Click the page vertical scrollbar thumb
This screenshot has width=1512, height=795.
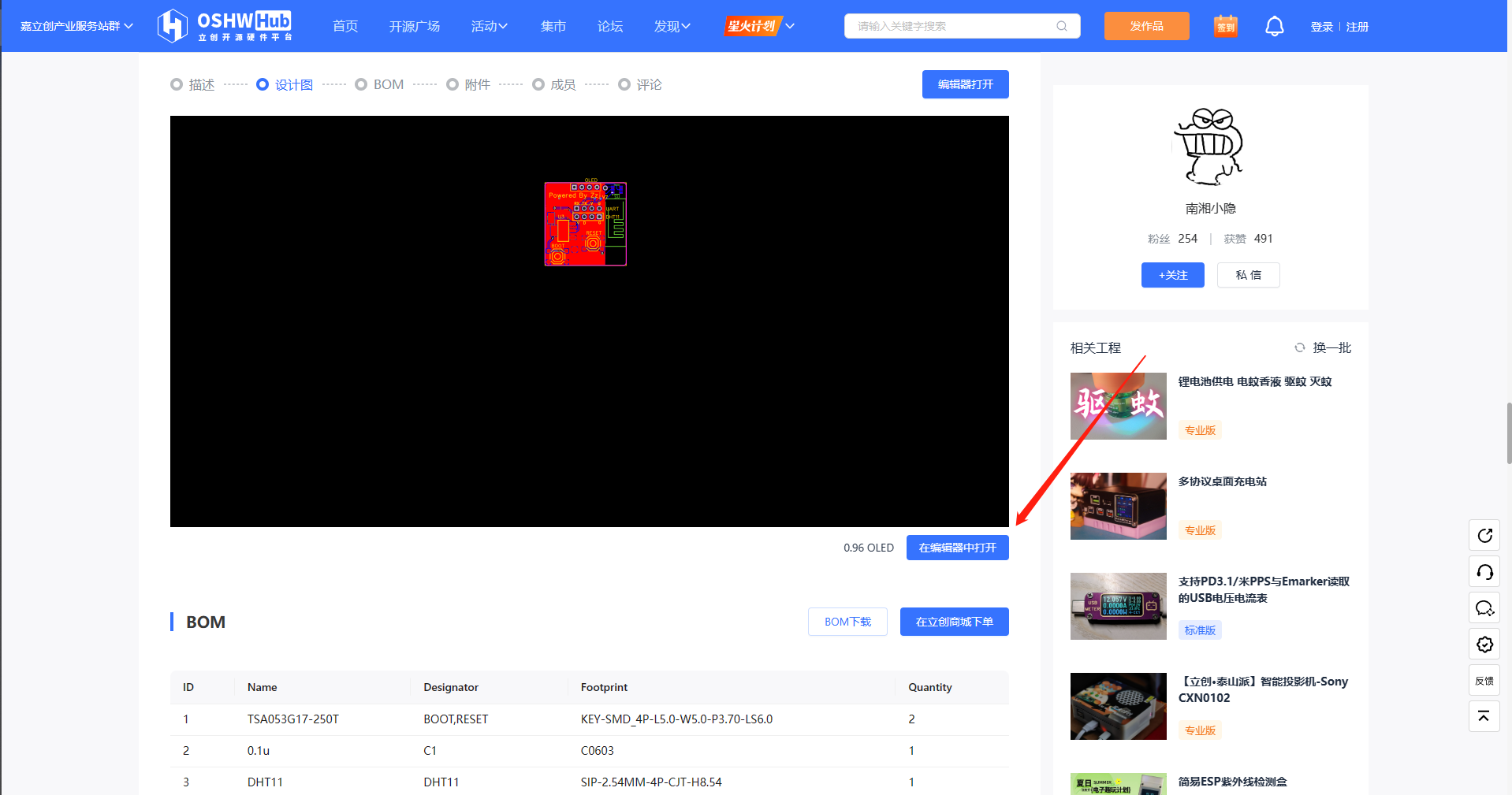pyautogui.click(x=1509, y=433)
